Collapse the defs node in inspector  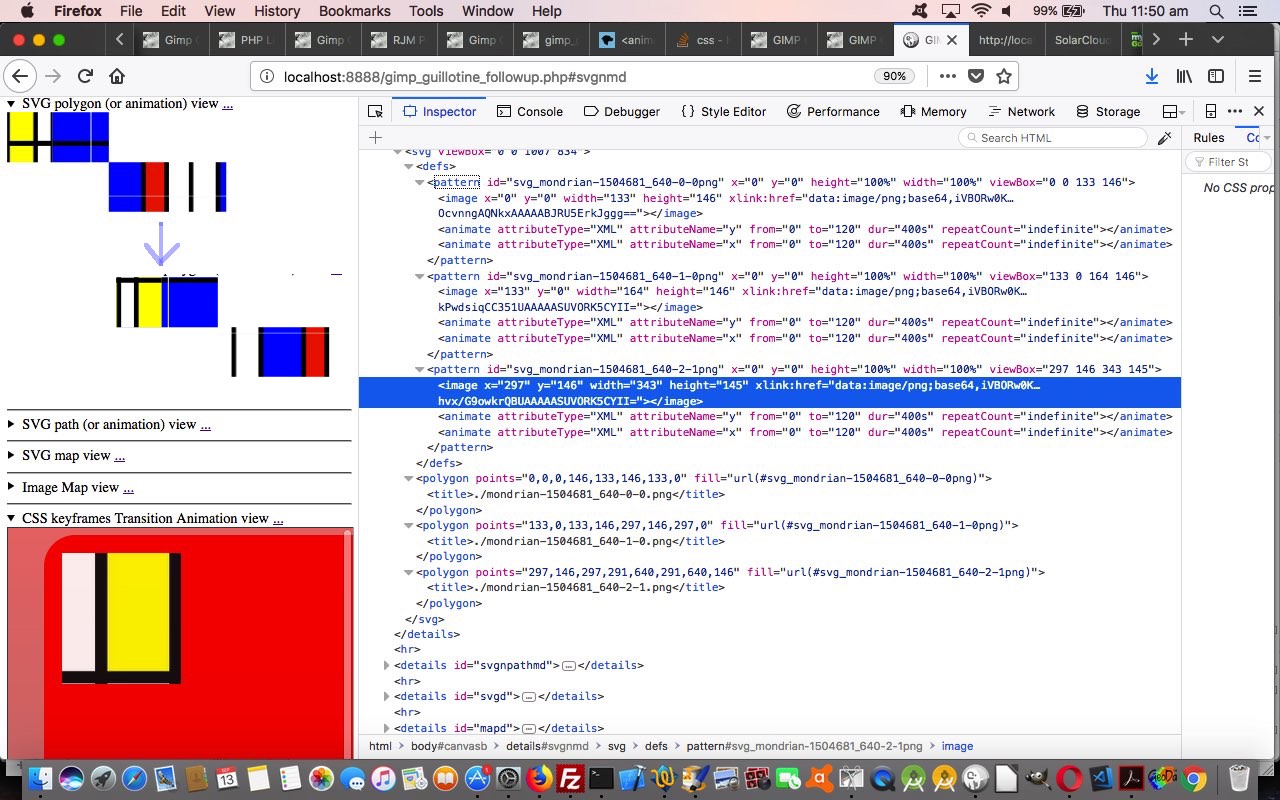coord(409,167)
